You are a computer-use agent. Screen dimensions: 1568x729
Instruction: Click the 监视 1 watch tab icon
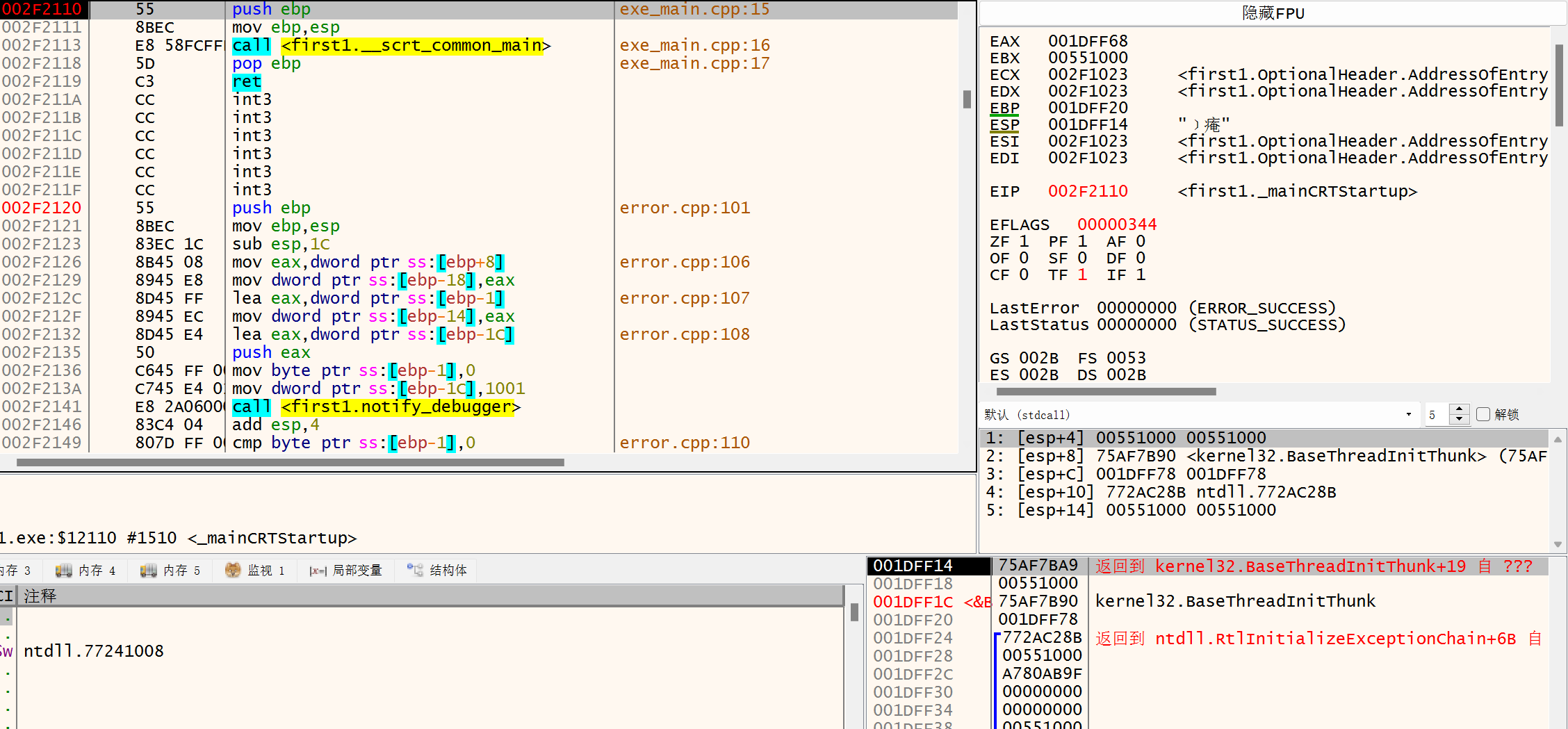[x=233, y=571]
